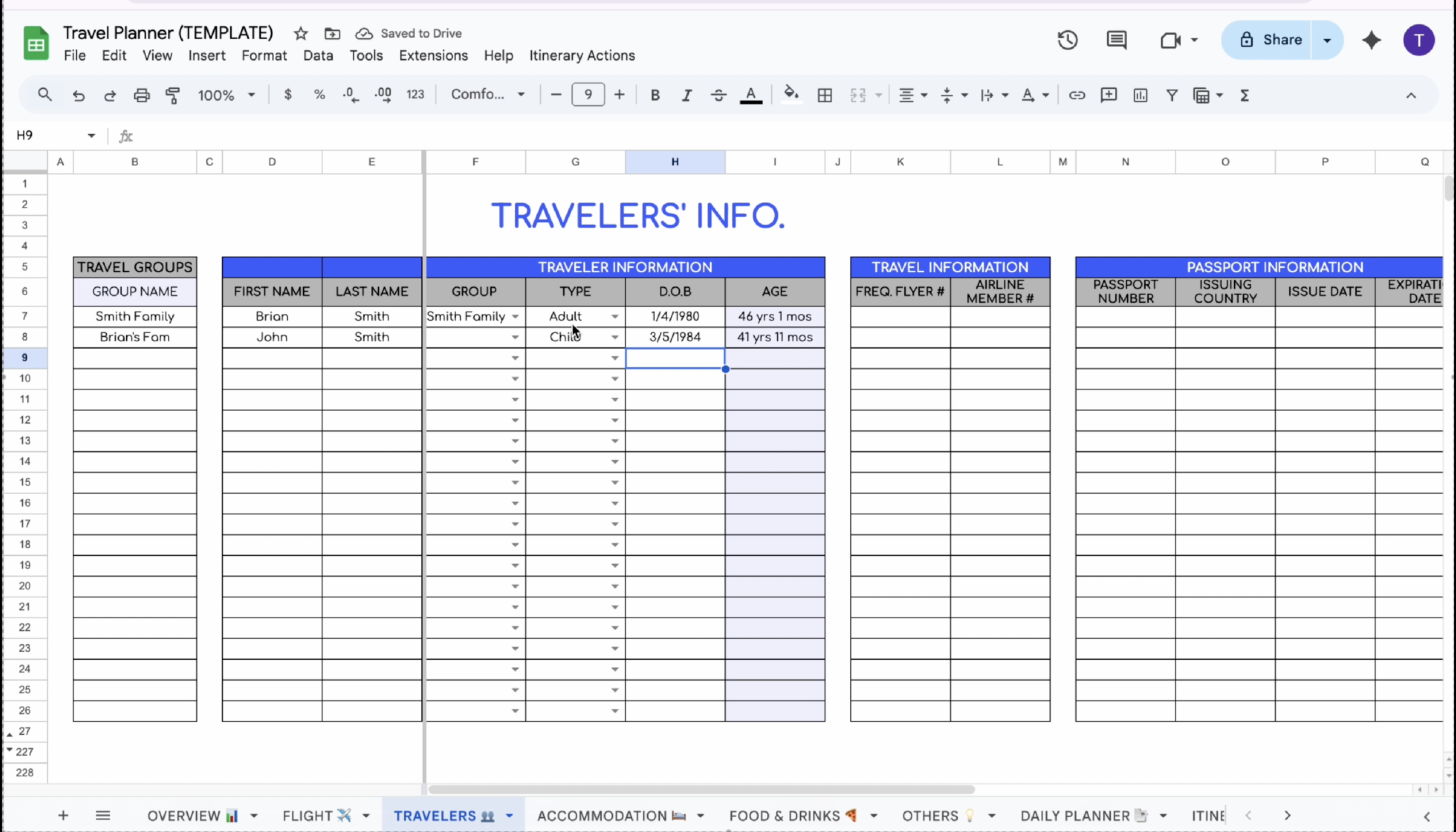Use paint format tool
This screenshot has height=832, width=1456.
172,95
